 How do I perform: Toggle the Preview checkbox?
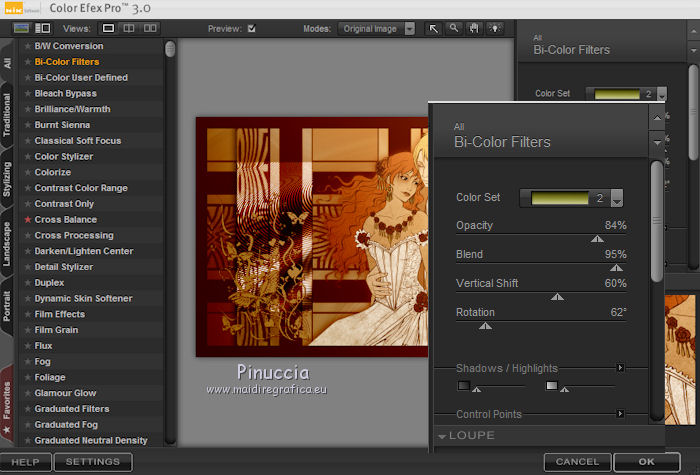tap(252, 28)
